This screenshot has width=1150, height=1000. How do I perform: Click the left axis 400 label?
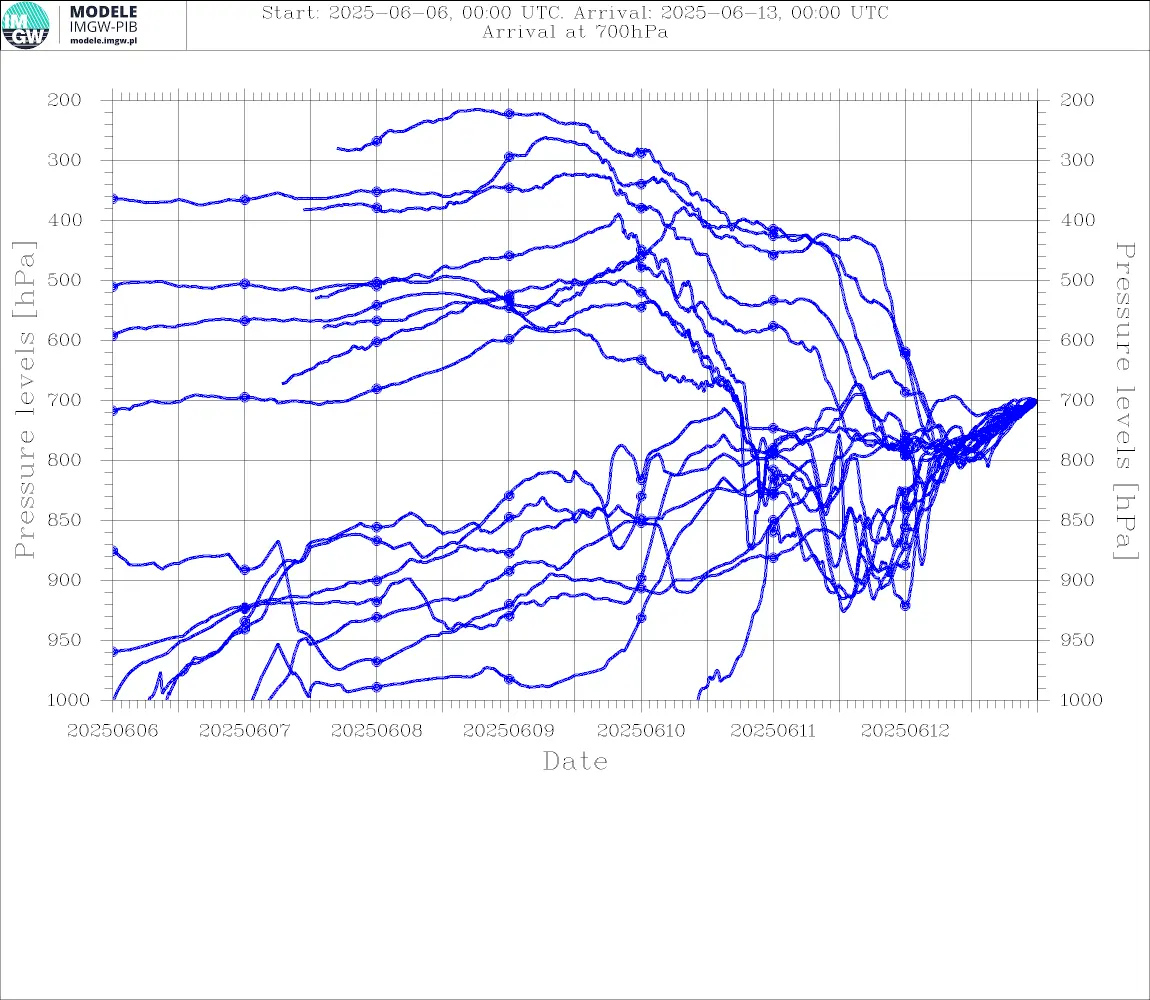click(x=65, y=220)
